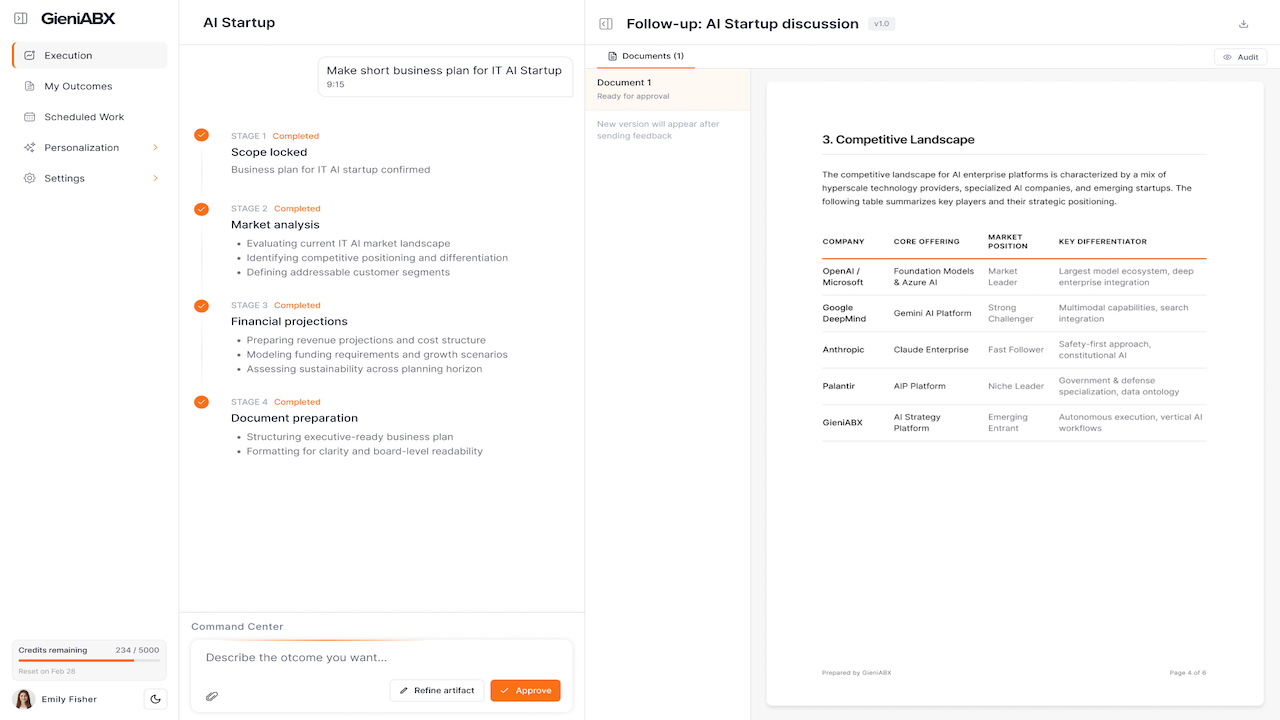Focus the Command Center outcome input

coord(381,658)
